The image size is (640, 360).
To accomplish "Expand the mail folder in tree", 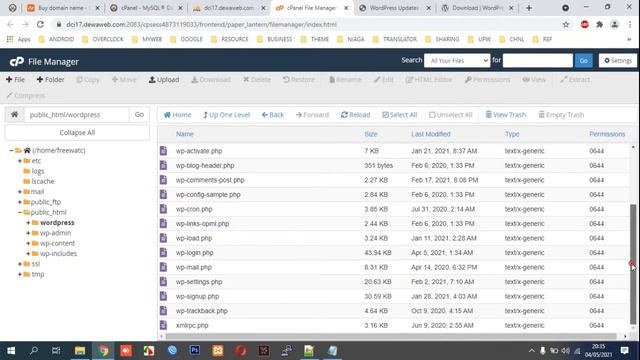I will click(x=20, y=192).
